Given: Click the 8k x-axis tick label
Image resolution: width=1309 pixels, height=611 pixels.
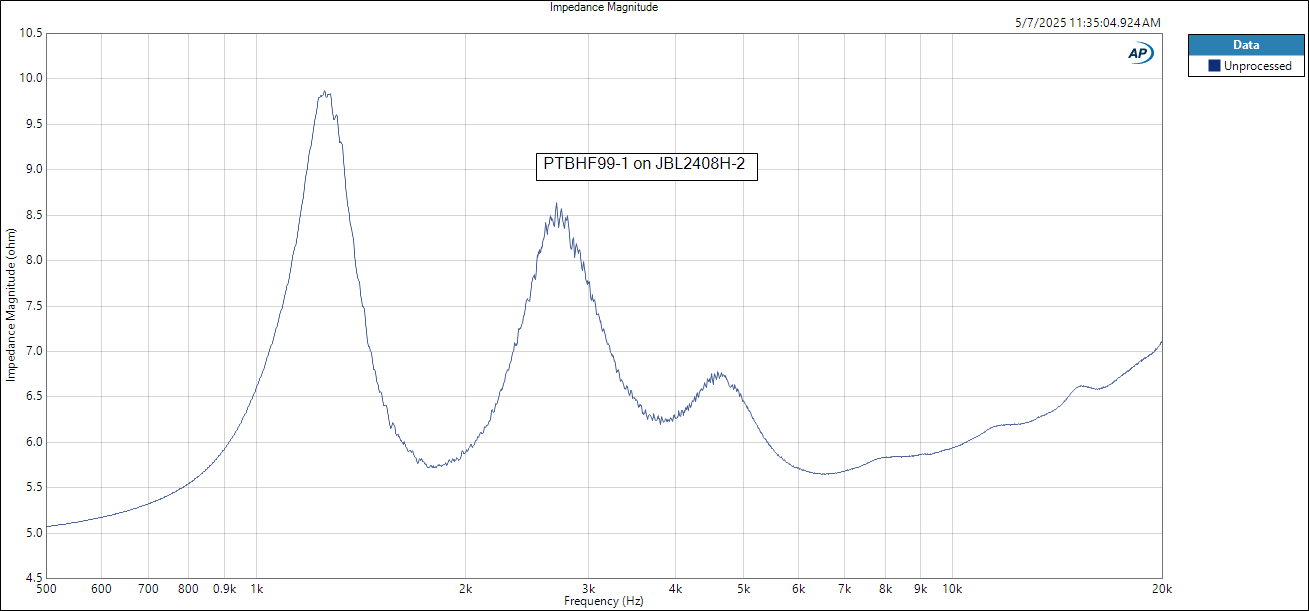Looking at the screenshot, I should point(885,589).
